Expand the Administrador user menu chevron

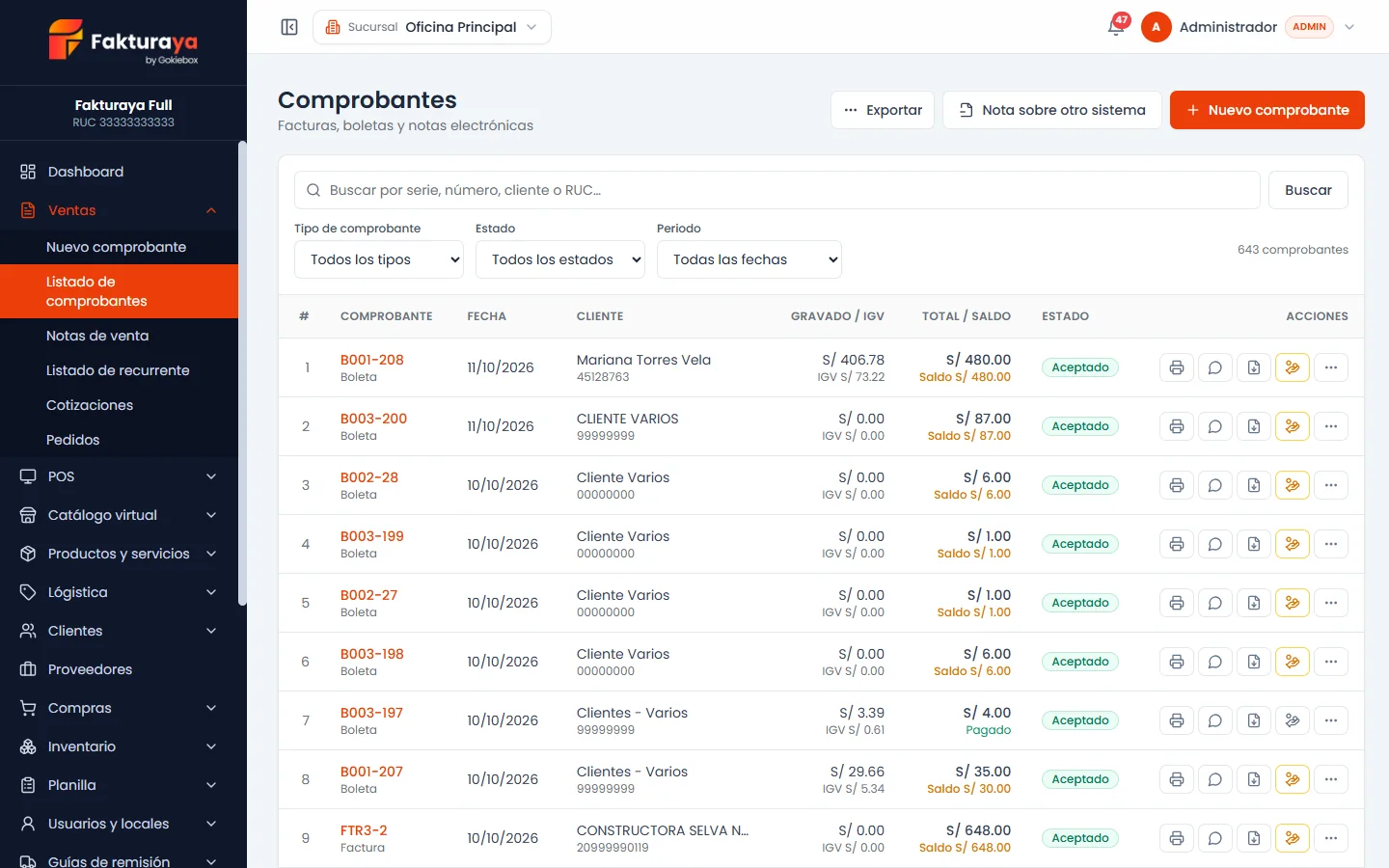pos(1349,27)
